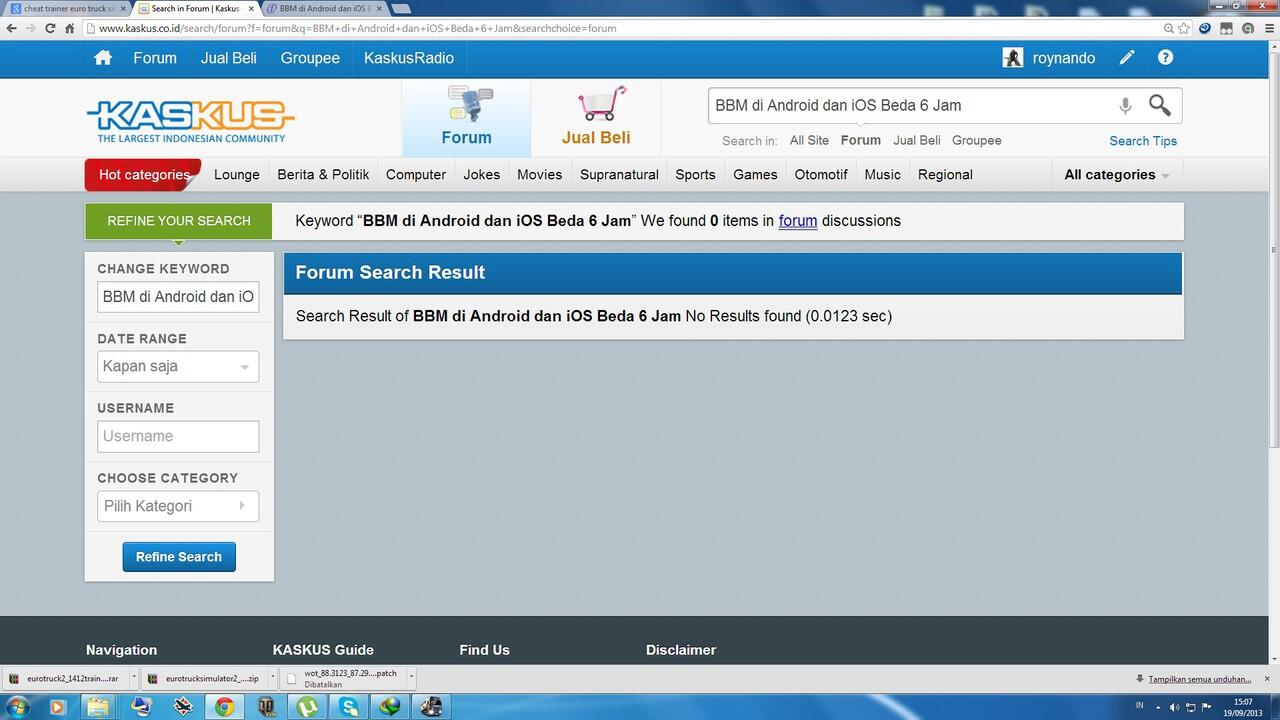Reload the page in the browser
This screenshot has width=1280, height=720.
pos(50,28)
